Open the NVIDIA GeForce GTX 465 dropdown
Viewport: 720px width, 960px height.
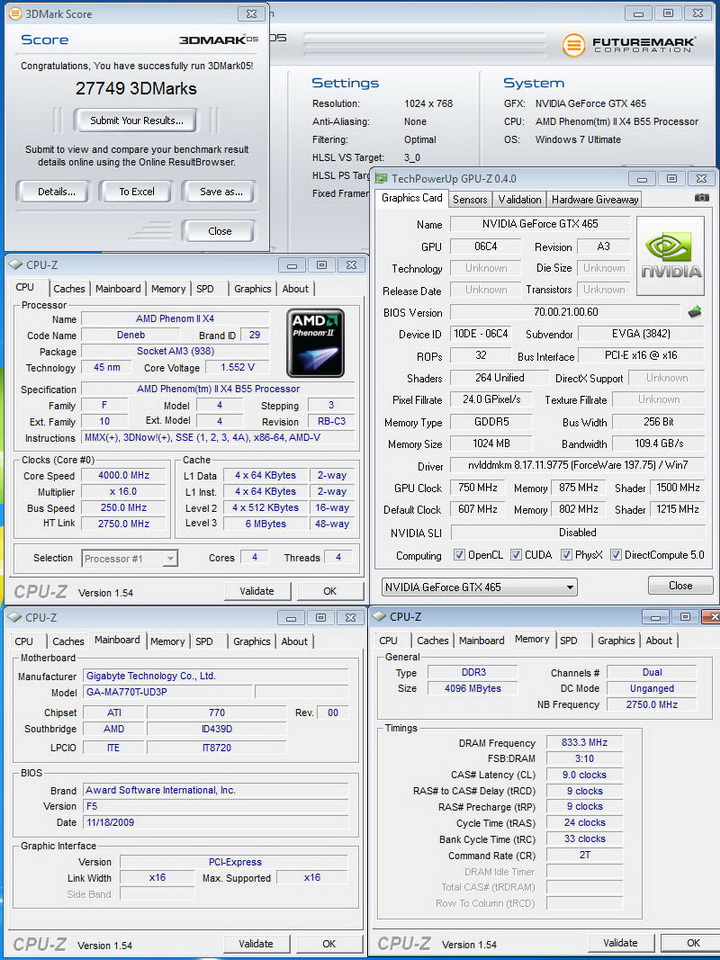coord(480,587)
